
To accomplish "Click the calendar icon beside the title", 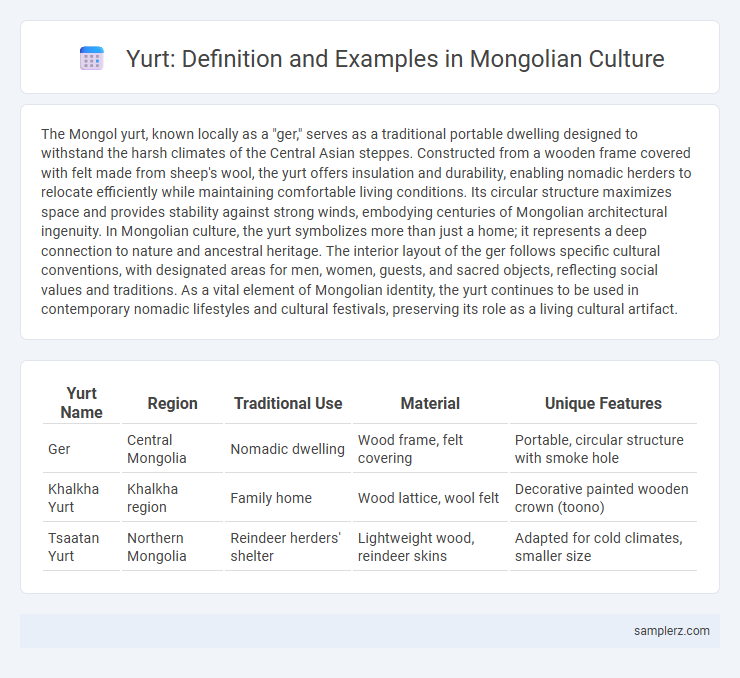I will coord(92,59).
